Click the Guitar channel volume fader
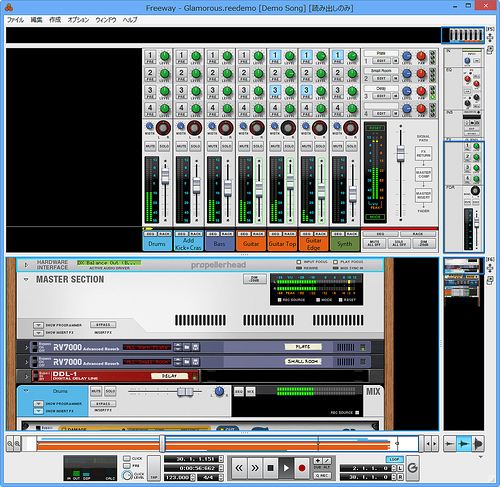This screenshot has width=500, height=487. pyautogui.click(x=259, y=190)
